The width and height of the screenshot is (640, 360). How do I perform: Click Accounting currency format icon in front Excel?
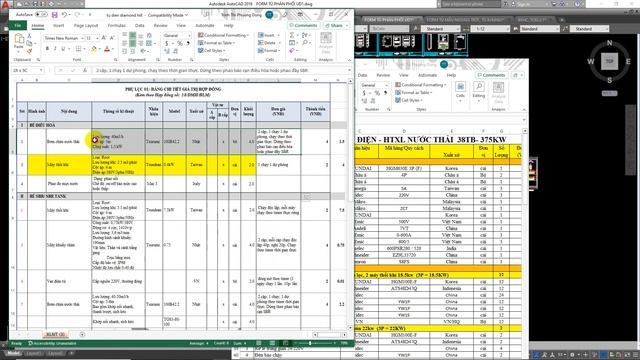pyautogui.click(x=167, y=43)
